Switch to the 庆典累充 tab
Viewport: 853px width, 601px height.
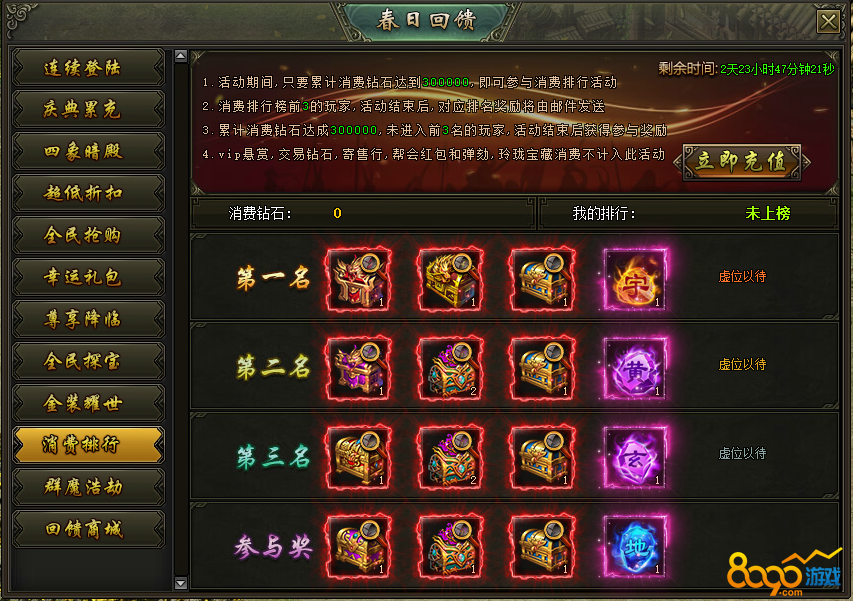pyautogui.click(x=88, y=109)
